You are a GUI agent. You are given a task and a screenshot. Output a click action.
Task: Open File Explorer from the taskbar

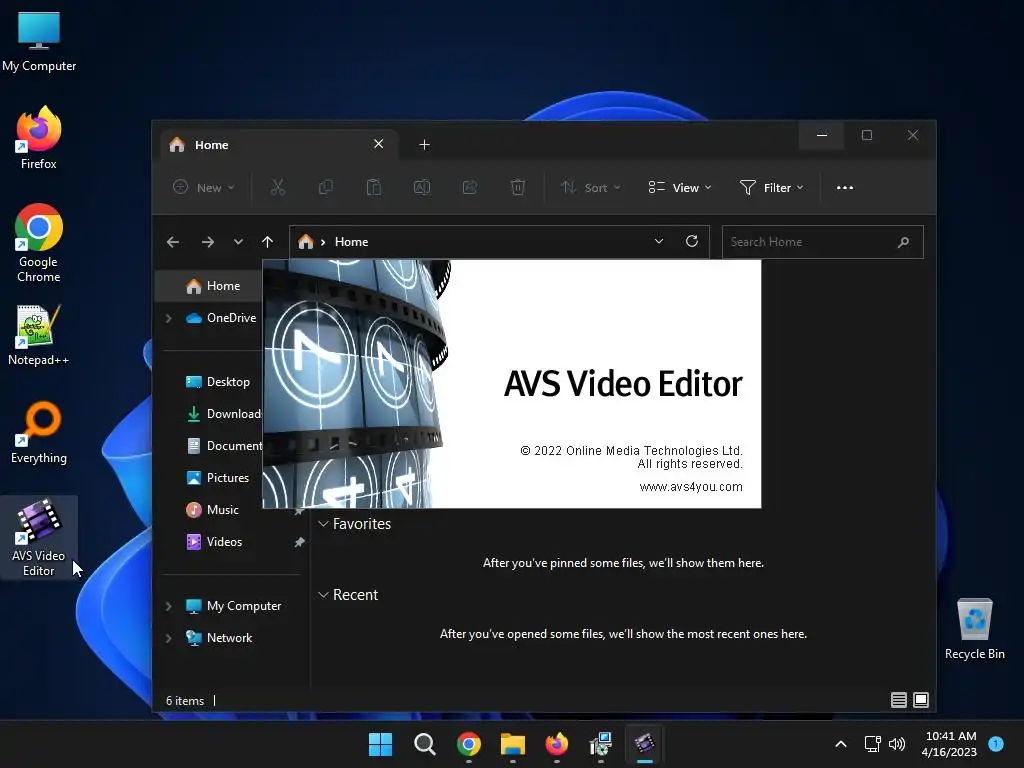513,744
